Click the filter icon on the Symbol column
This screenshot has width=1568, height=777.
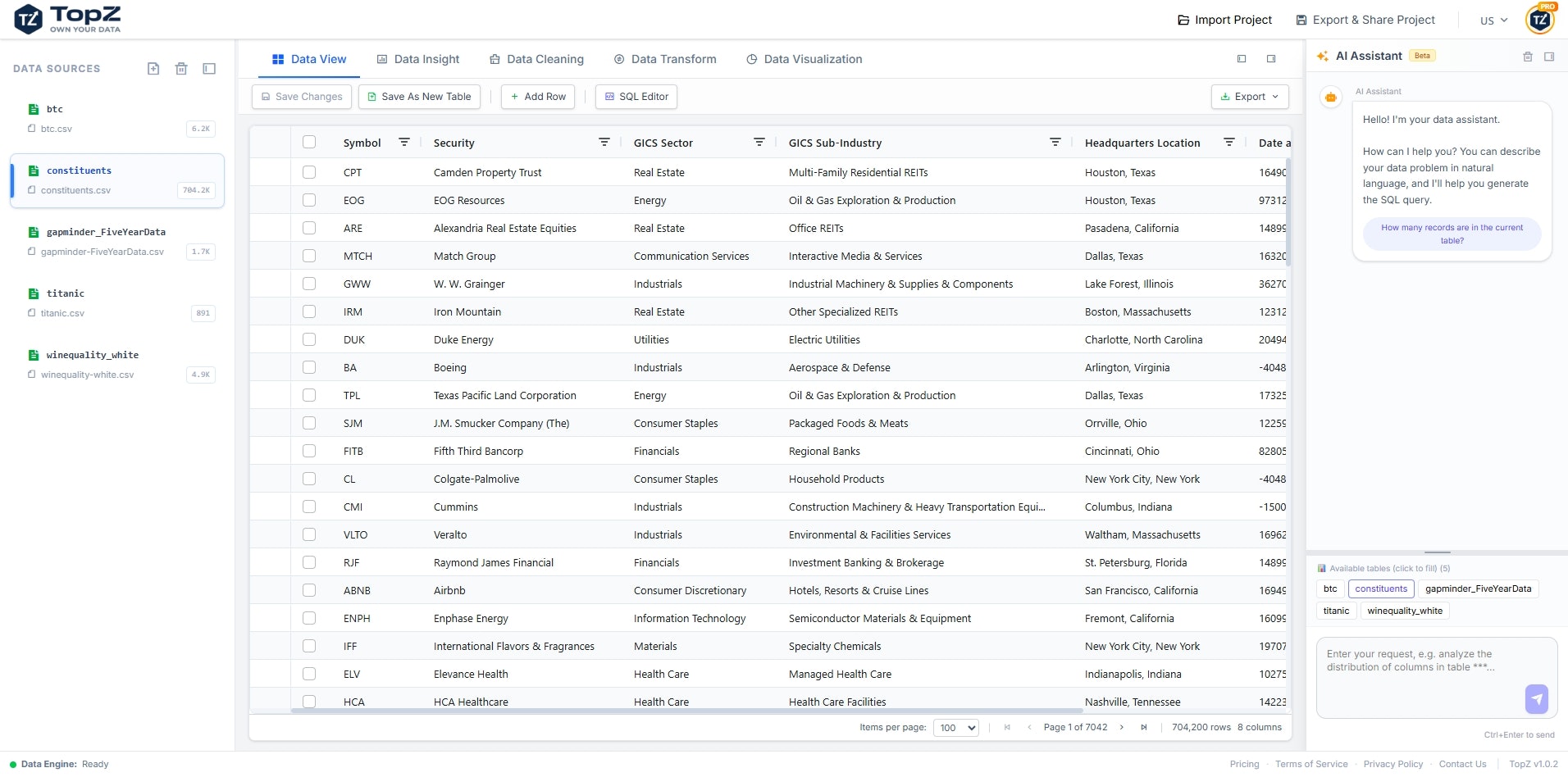404,142
